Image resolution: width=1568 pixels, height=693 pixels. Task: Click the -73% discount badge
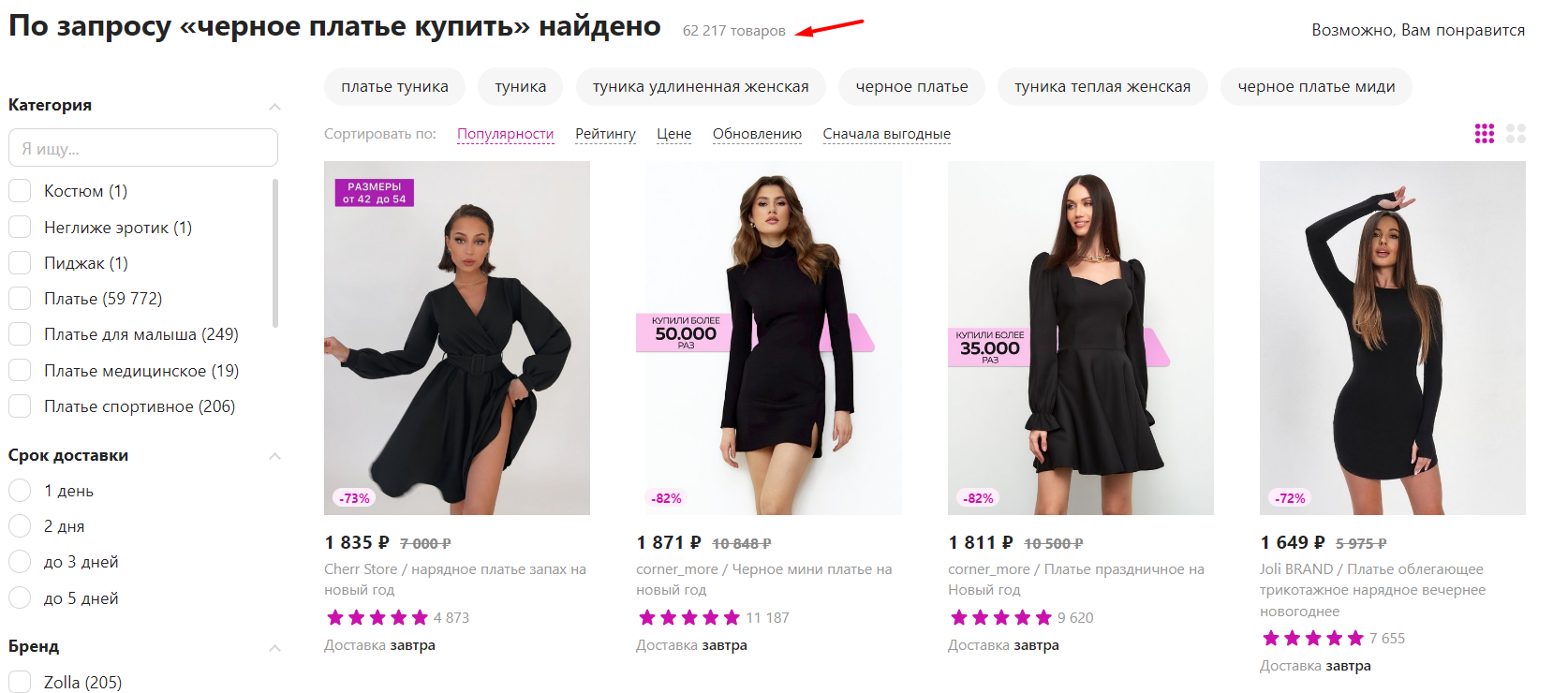point(354,498)
